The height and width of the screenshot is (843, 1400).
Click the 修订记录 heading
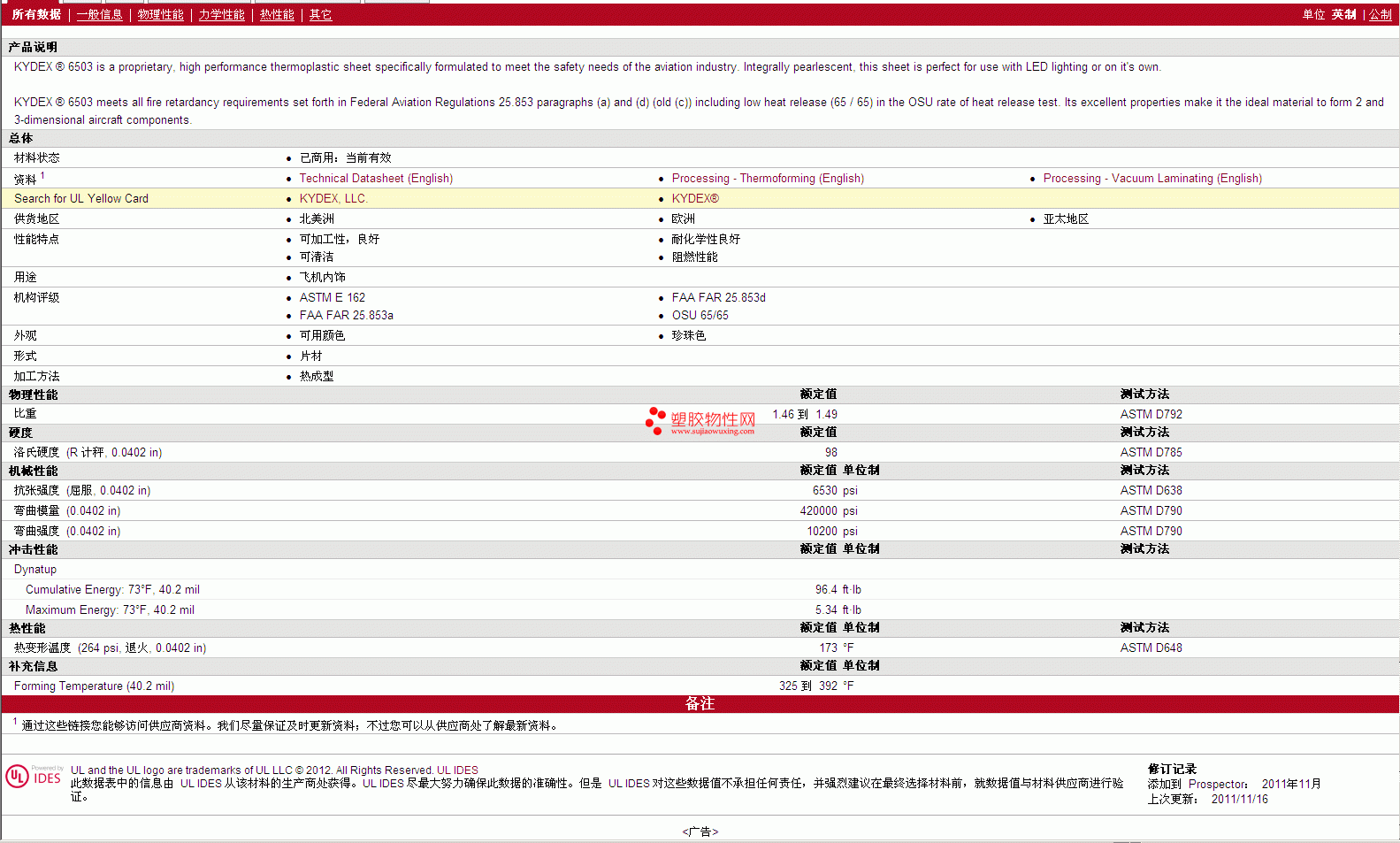point(1172,770)
